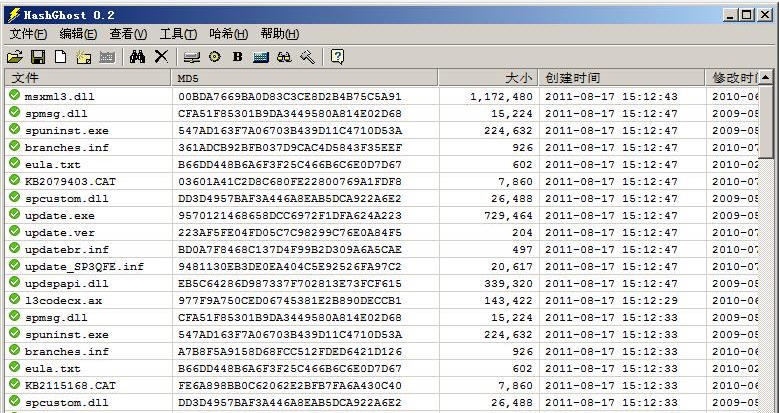Select the updspapi.dll file name
Image resolution: width=779 pixels, height=413 pixels.
(67, 284)
